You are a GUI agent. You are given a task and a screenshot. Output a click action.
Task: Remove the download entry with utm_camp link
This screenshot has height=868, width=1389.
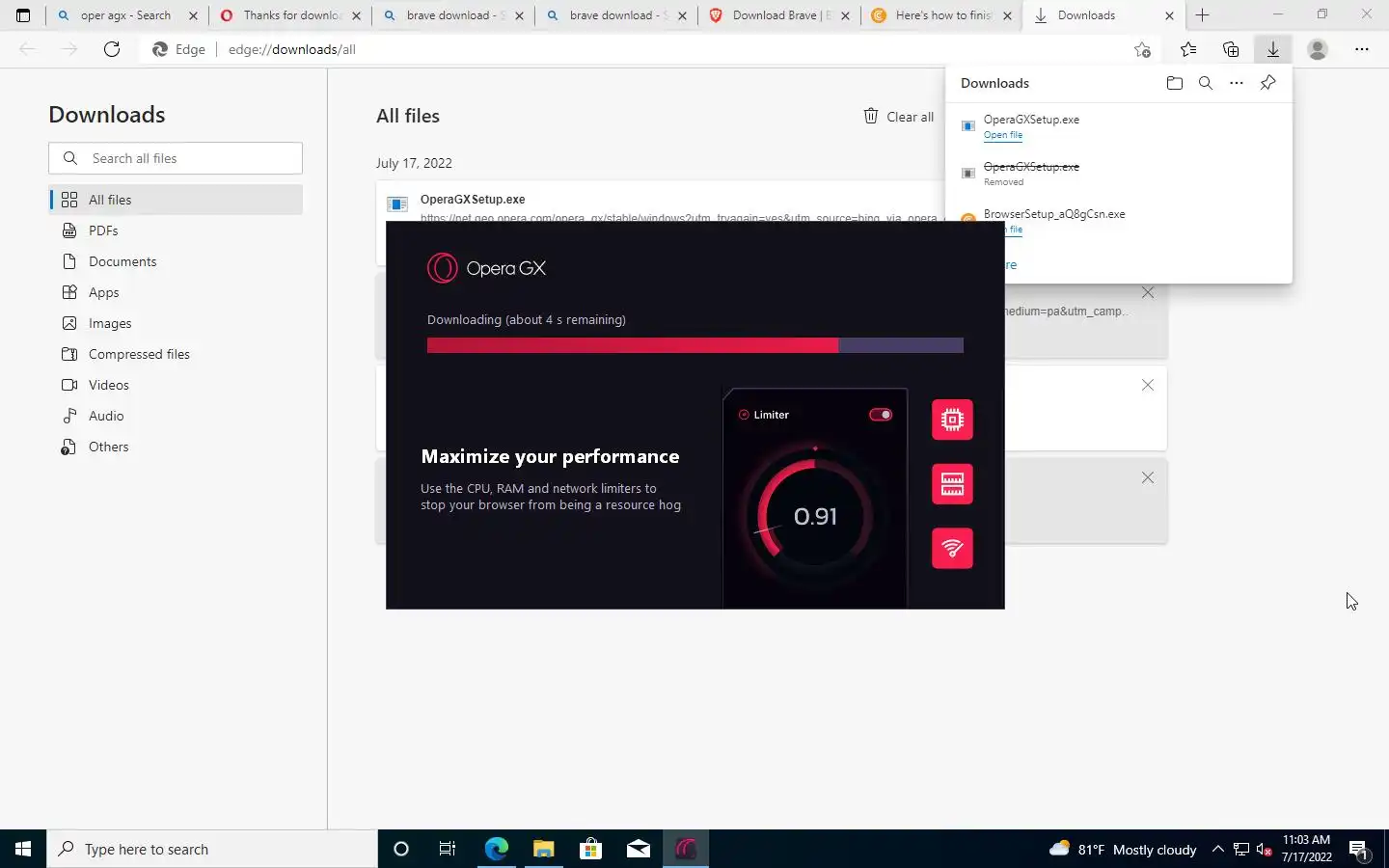coord(1148,292)
